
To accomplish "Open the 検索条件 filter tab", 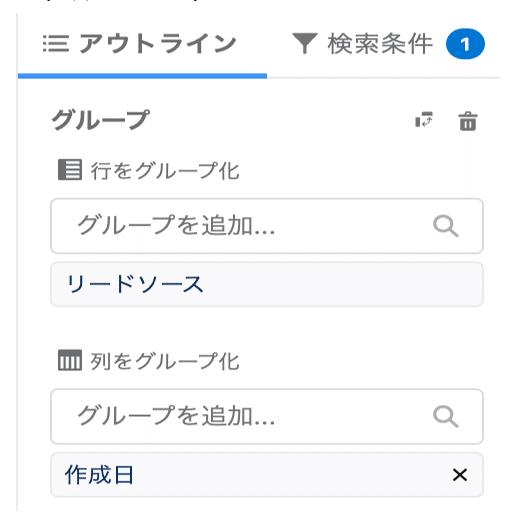I will click(388, 44).
